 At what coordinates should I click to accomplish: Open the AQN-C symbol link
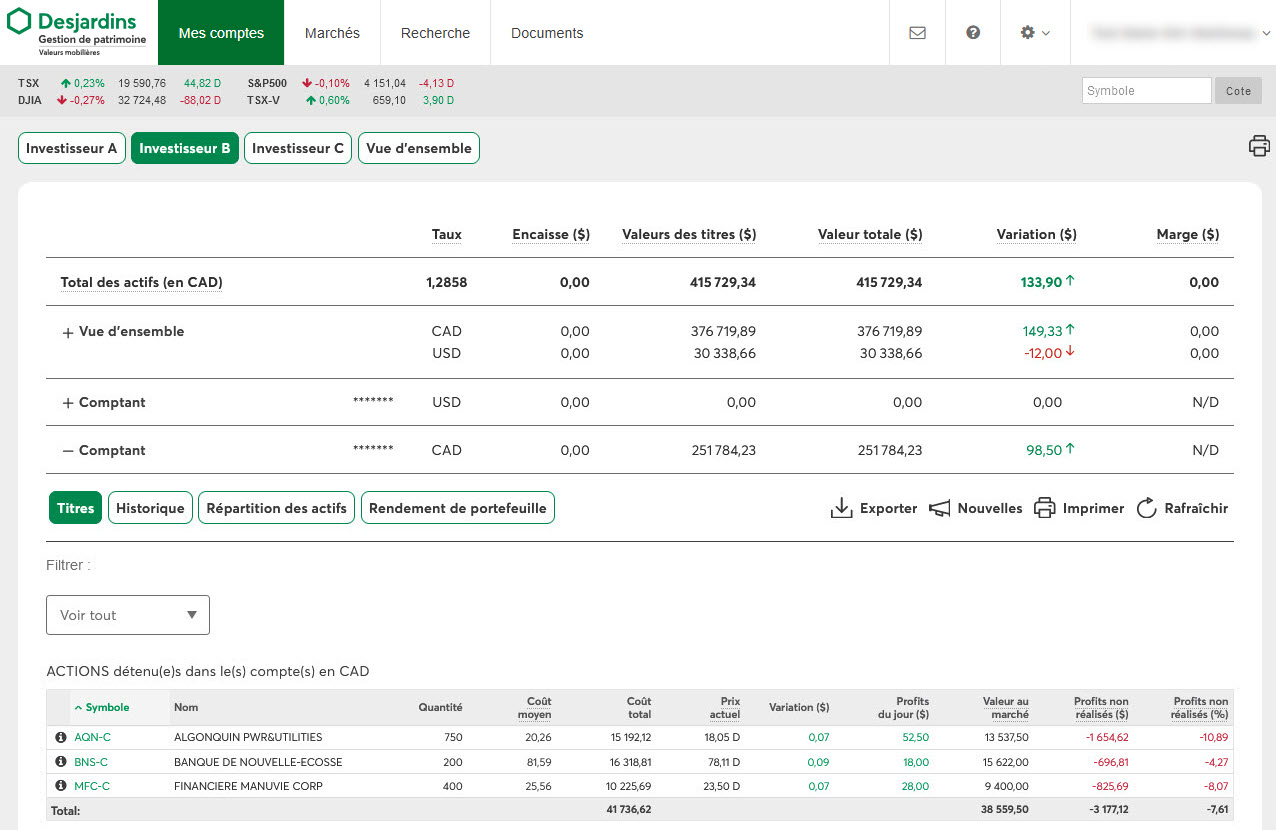pos(92,737)
